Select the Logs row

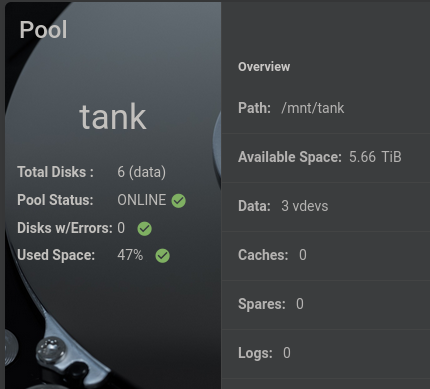(x=326, y=354)
